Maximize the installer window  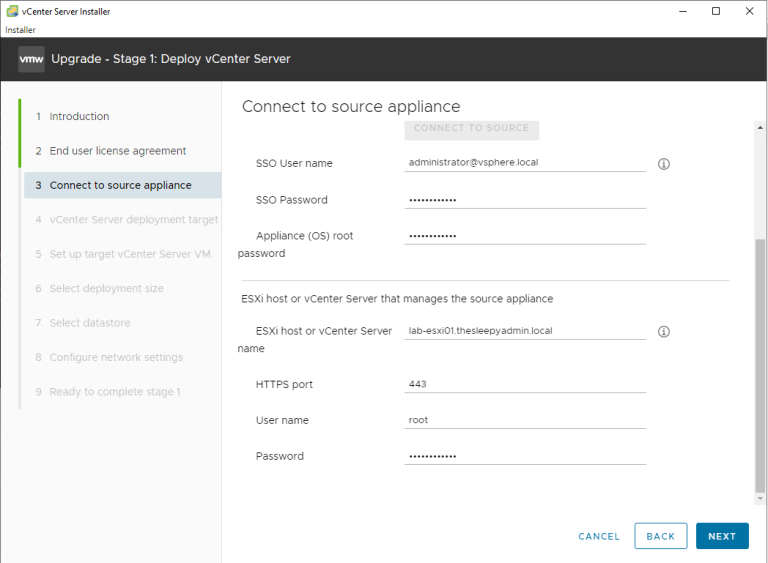716,11
